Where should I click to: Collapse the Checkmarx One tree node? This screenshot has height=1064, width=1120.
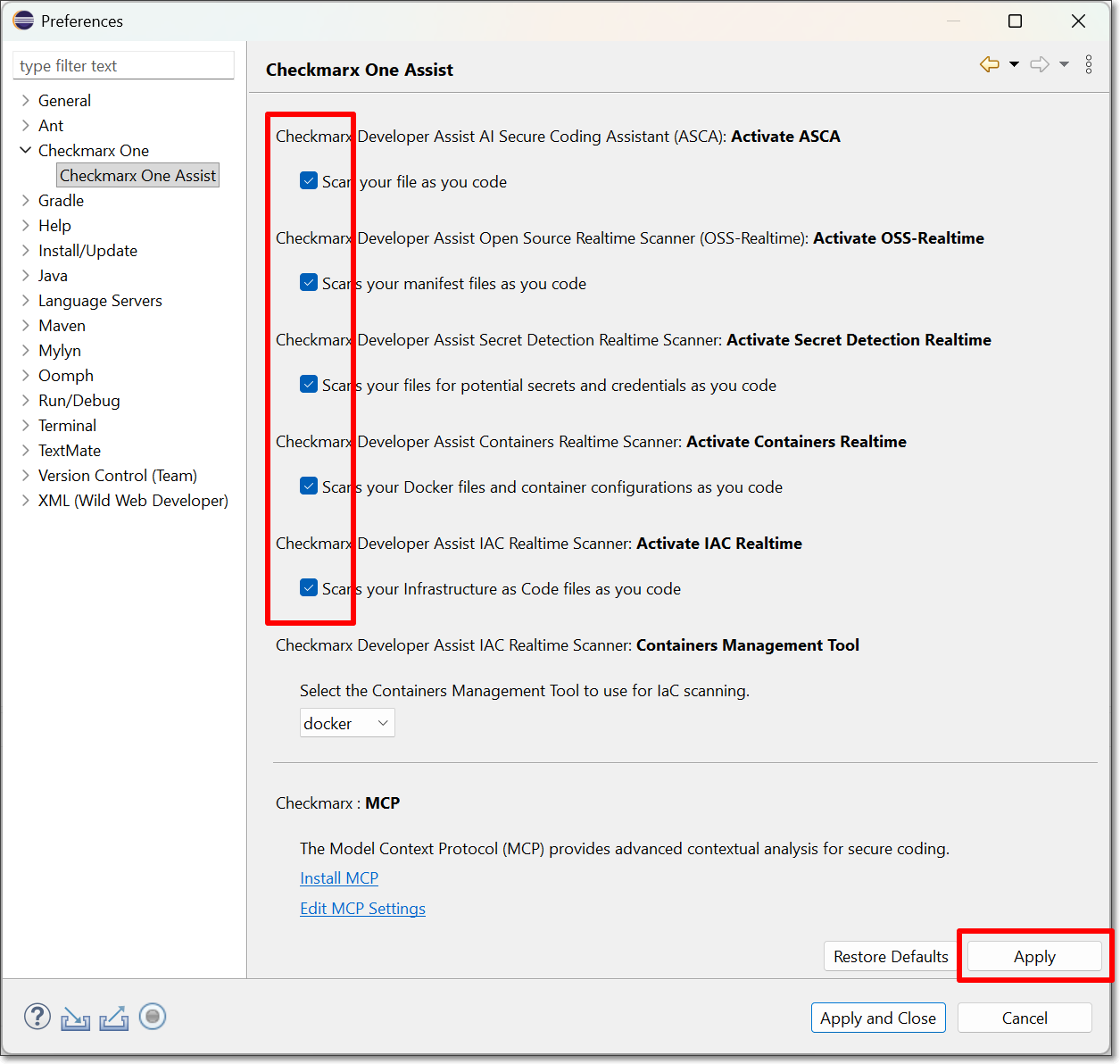click(x=26, y=150)
